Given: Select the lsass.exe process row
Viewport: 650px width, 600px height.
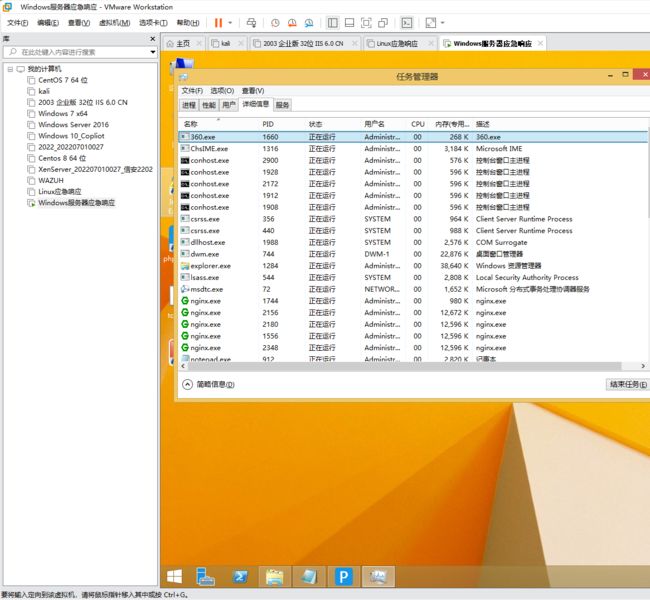Looking at the screenshot, I should [x=413, y=277].
